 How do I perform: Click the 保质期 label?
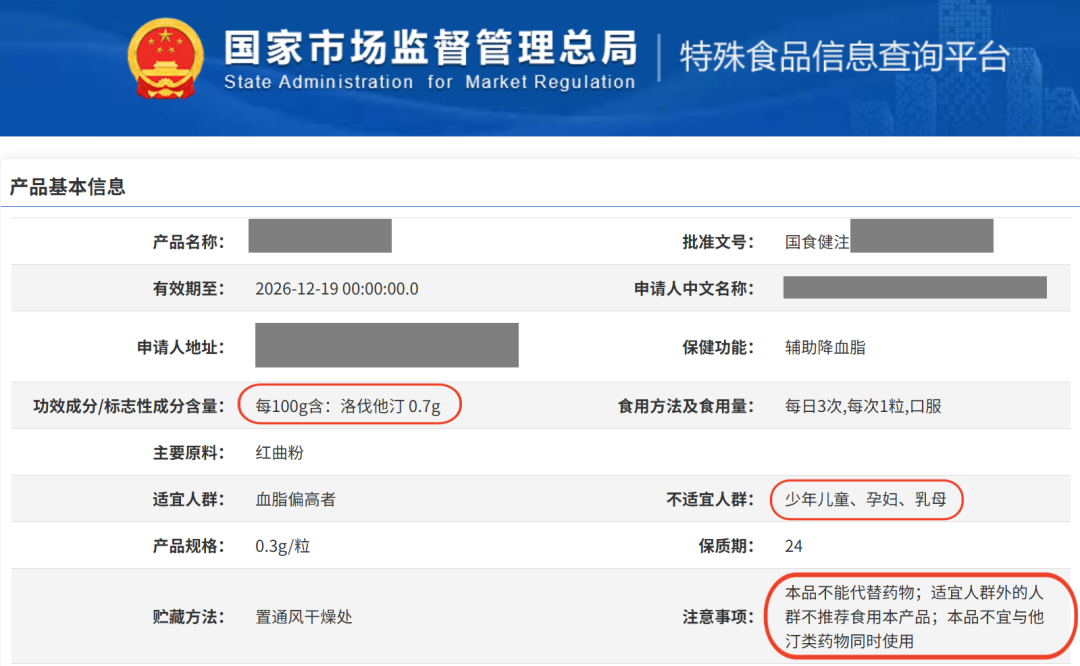pyautogui.click(x=726, y=546)
